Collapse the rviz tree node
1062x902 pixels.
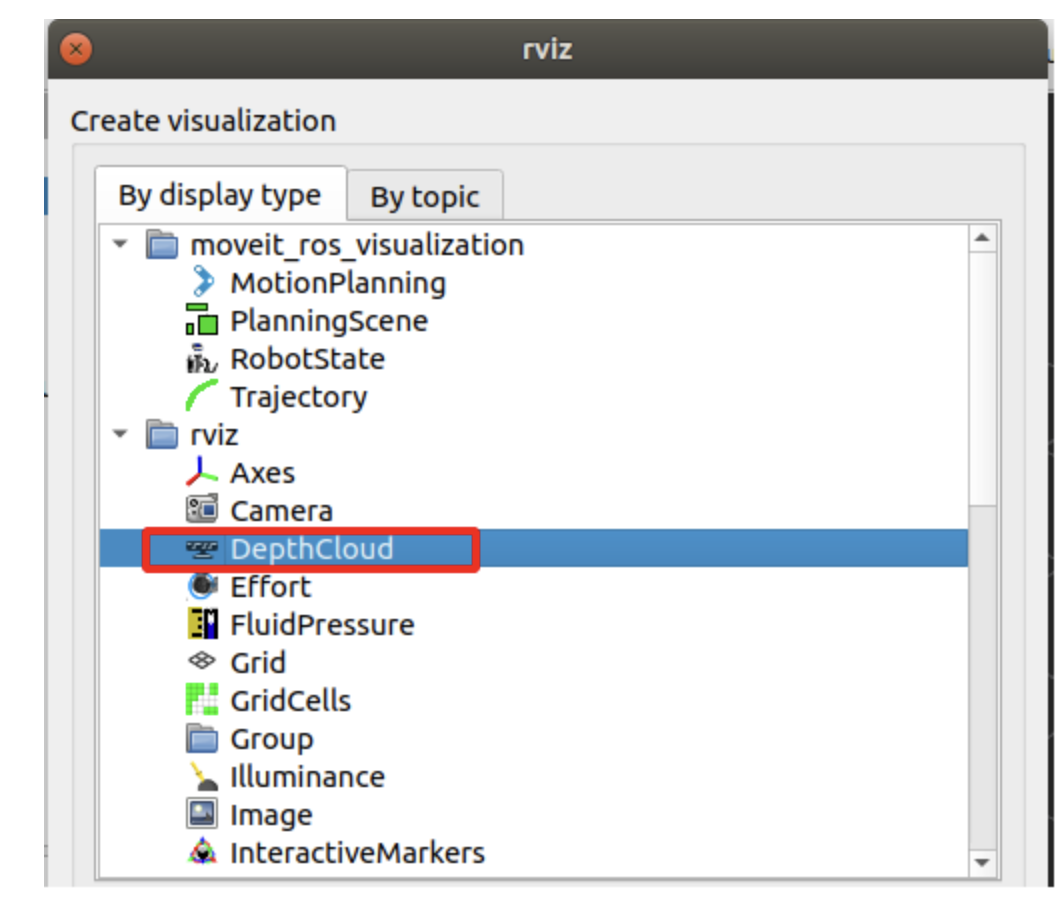point(121,434)
